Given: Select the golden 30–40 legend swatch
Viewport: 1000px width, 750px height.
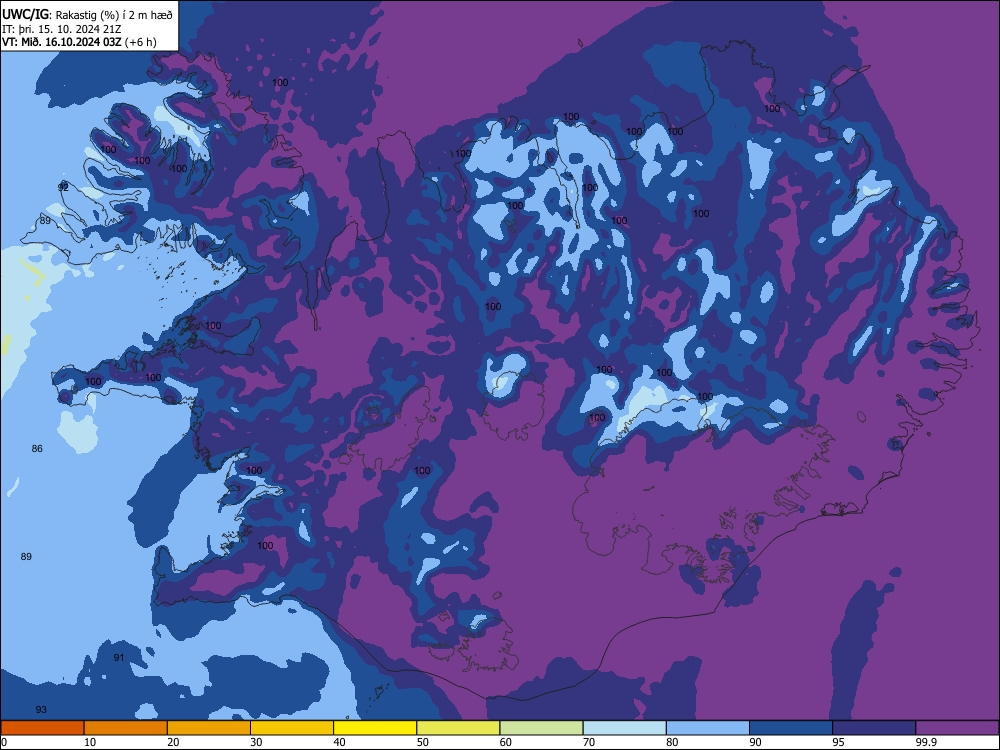Looking at the screenshot, I should [x=292, y=728].
